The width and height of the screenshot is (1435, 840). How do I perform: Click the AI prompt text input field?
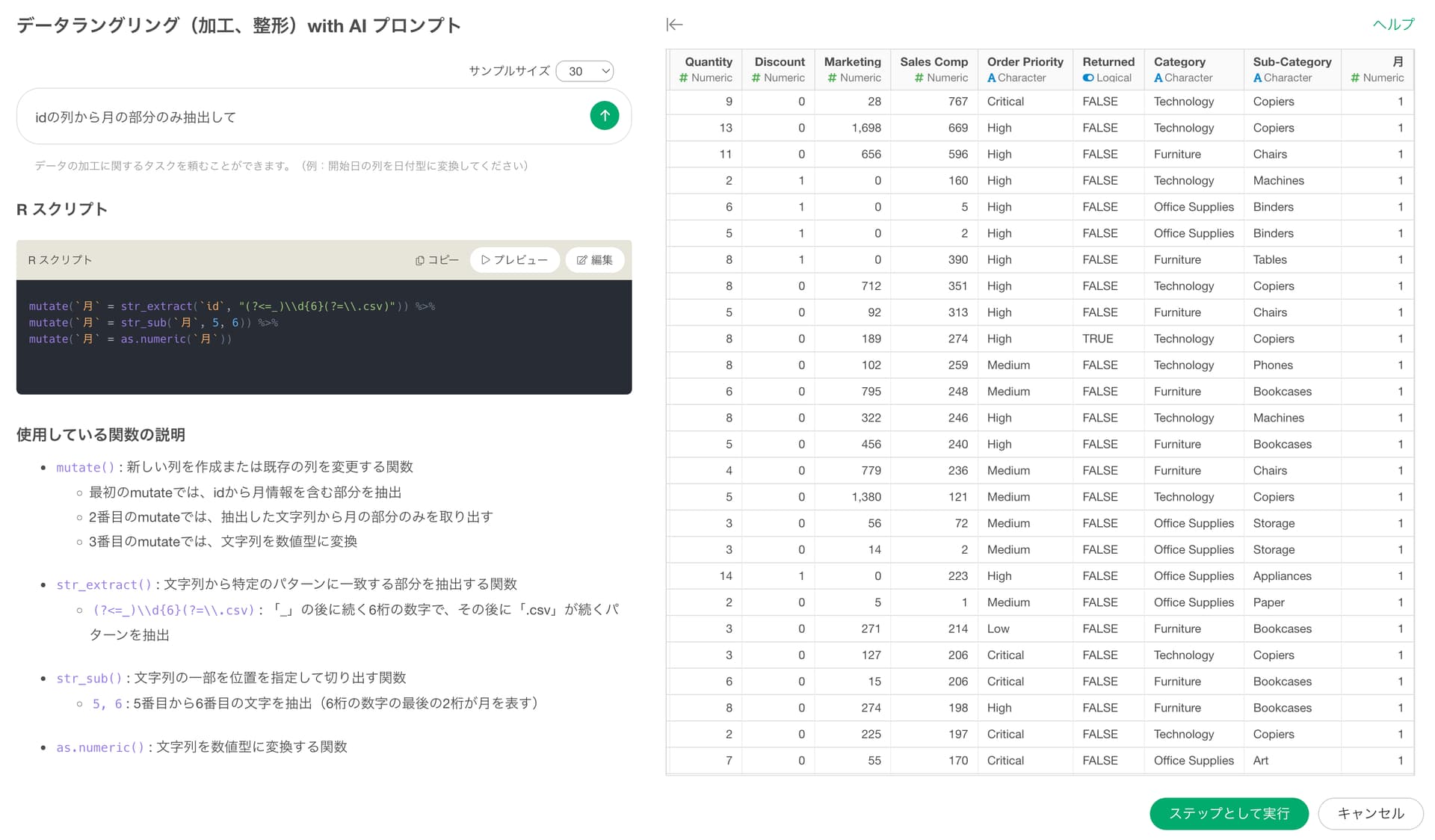tap(299, 117)
